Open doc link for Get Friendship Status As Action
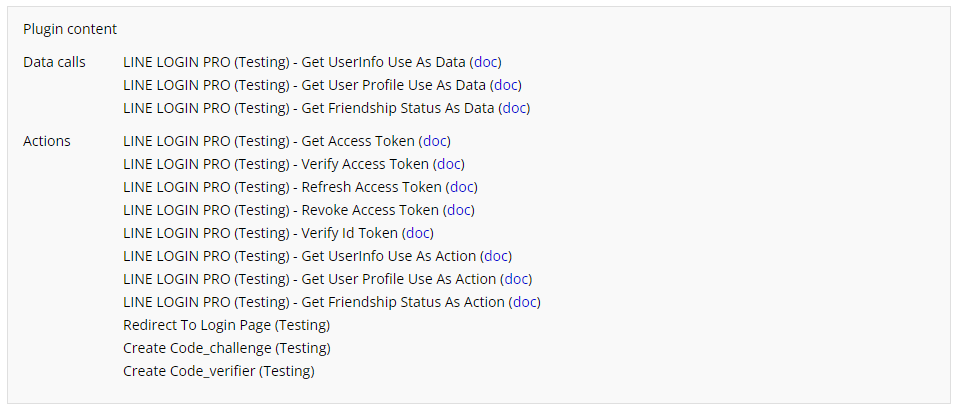Screen dimensions: 957x408 526,302
